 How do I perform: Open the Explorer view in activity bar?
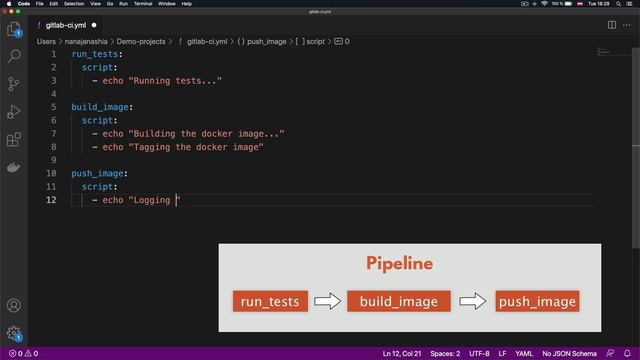tap(14, 29)
